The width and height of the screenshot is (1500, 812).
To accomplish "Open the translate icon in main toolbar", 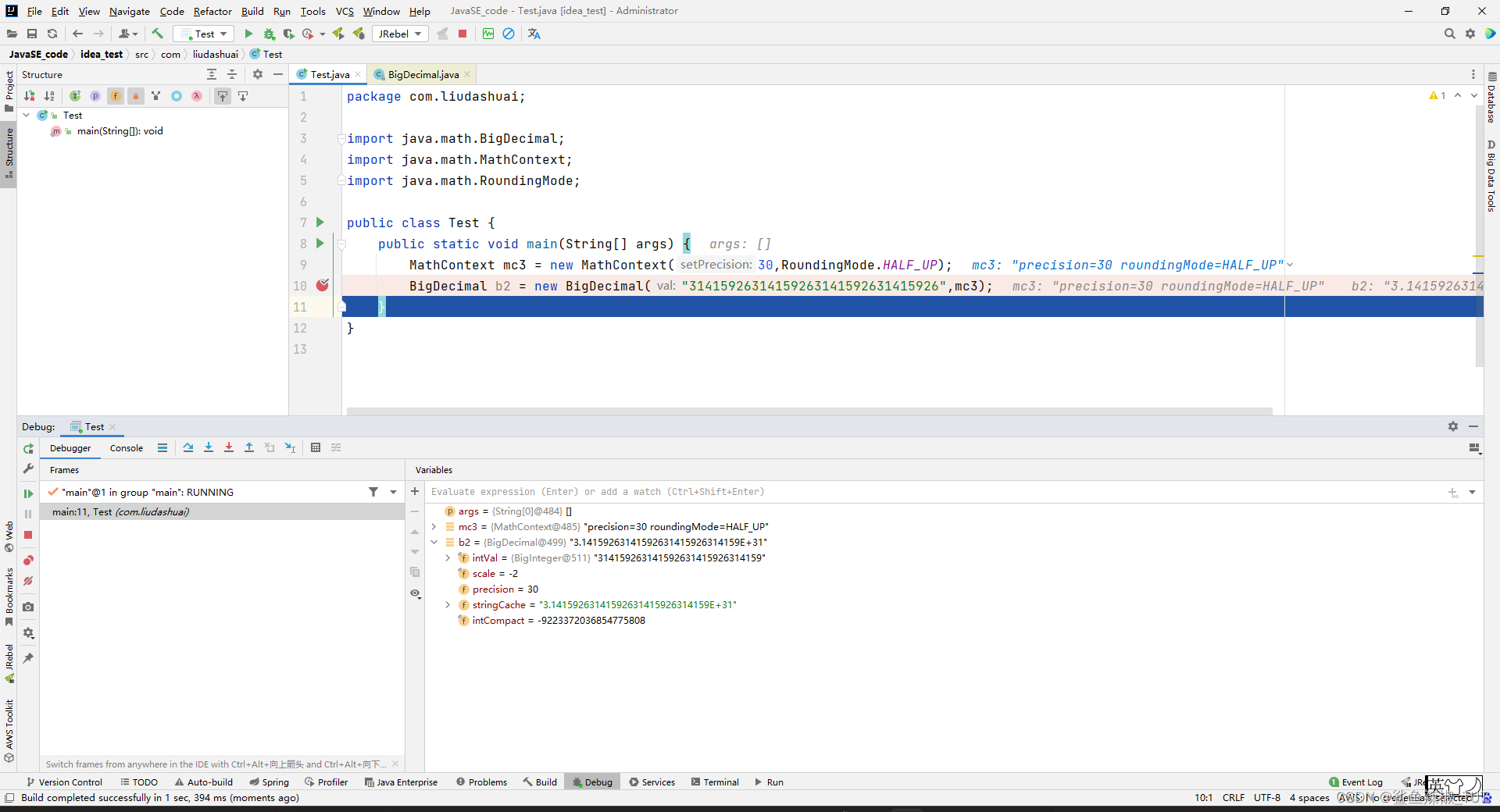I will [x=534, y=34].
